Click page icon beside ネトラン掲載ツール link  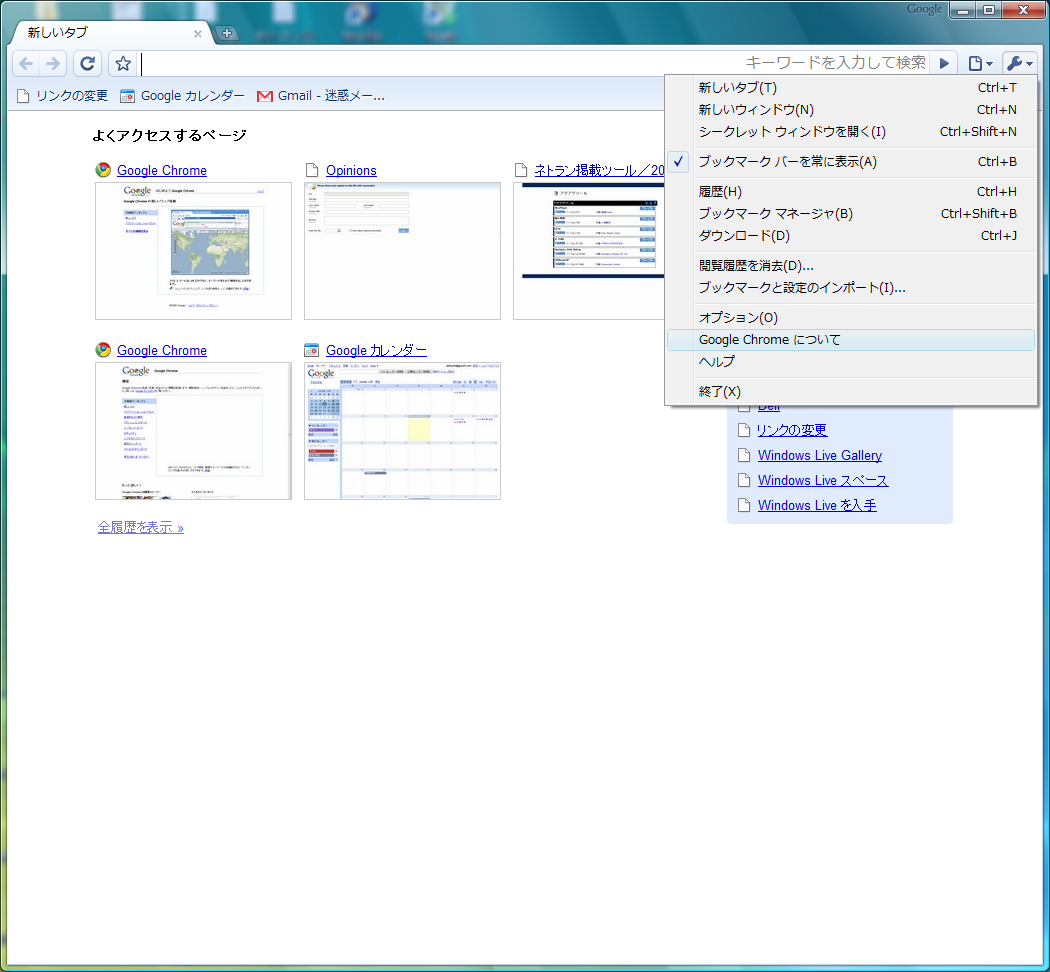coord(520,170)
